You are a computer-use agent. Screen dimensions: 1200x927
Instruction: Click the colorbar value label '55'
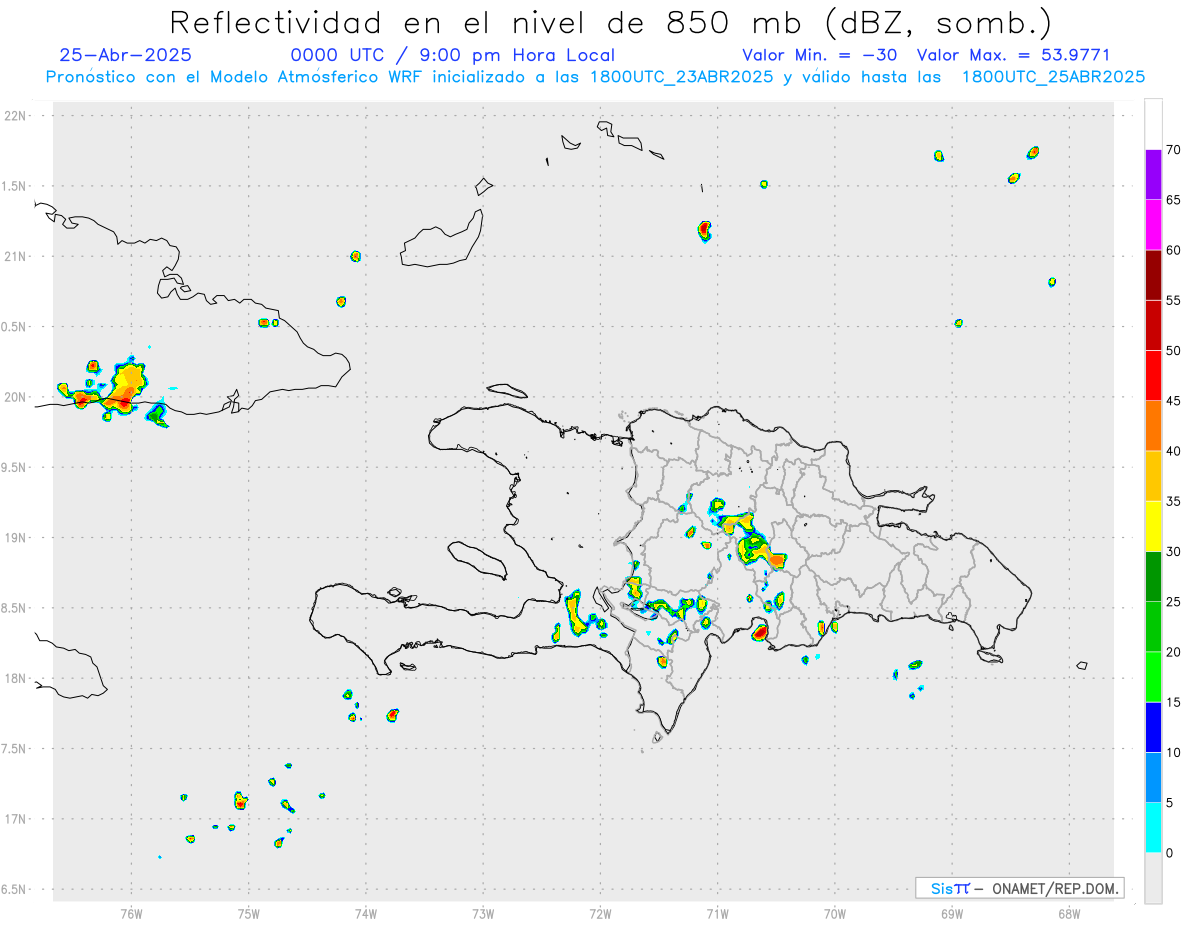coord(1174,300)
